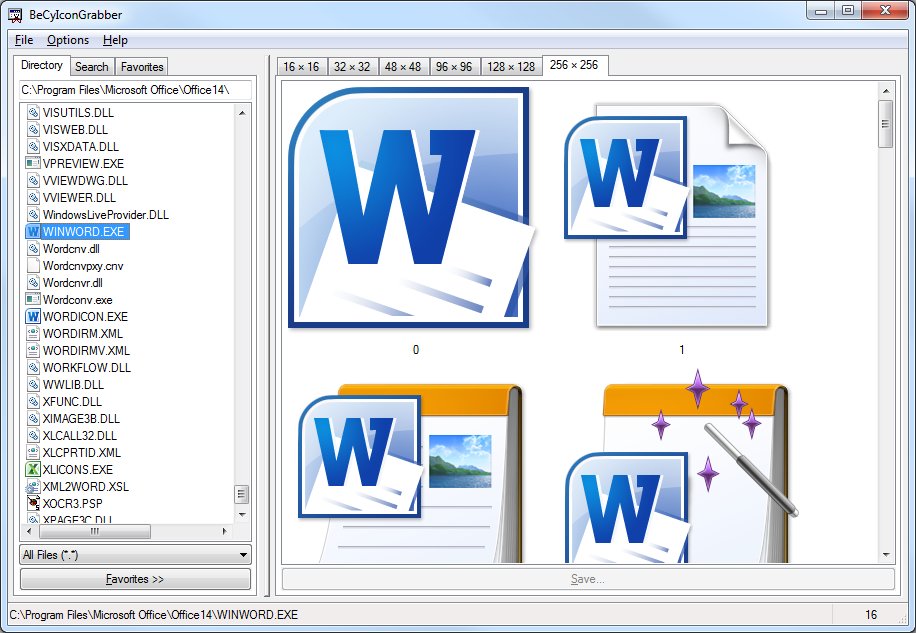Select the Word wizard icon with magic wand
Viewport: 916px width, 633px height.
[x=680, y=470]
